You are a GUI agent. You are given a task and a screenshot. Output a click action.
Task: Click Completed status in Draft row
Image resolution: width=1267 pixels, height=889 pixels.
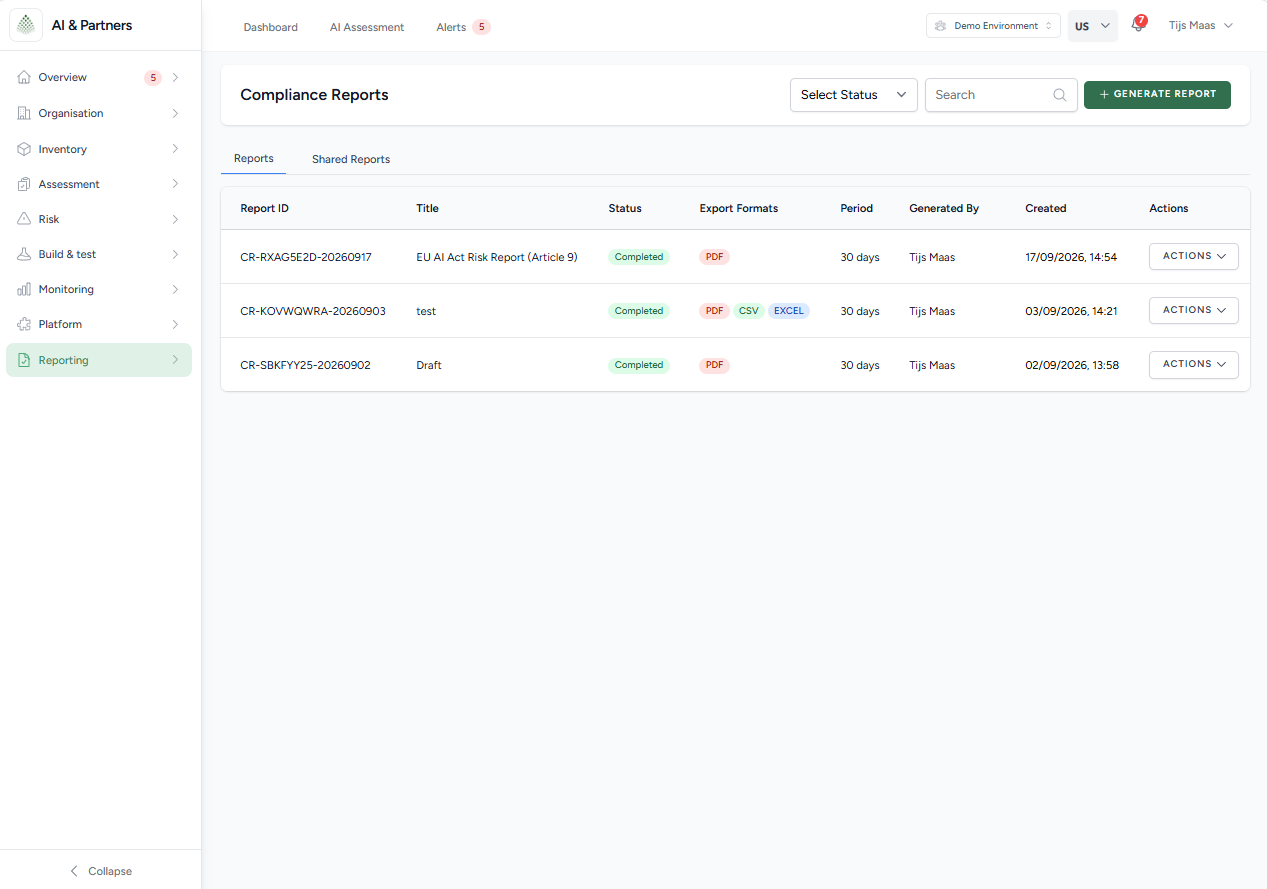(x=639, y=365)
